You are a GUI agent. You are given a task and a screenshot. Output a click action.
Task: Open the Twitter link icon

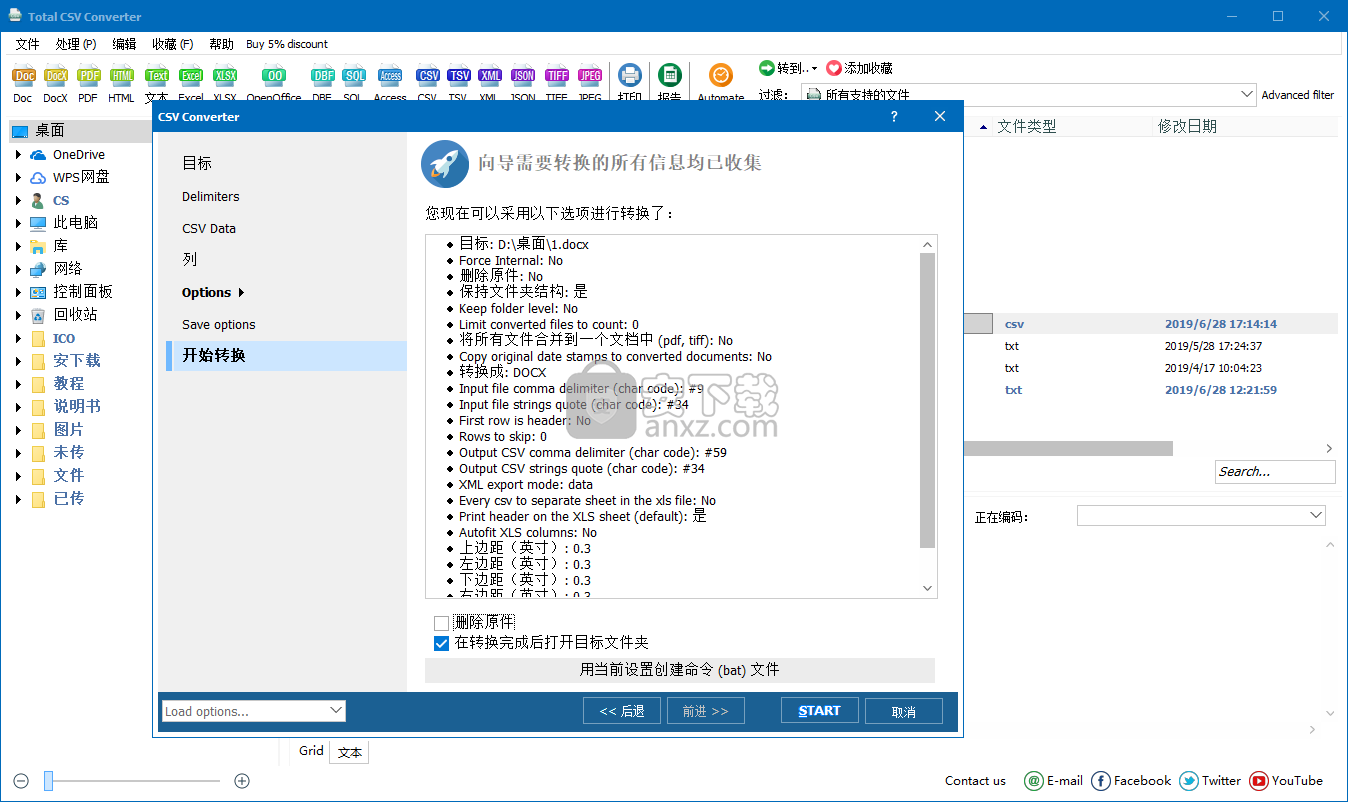1189,781
